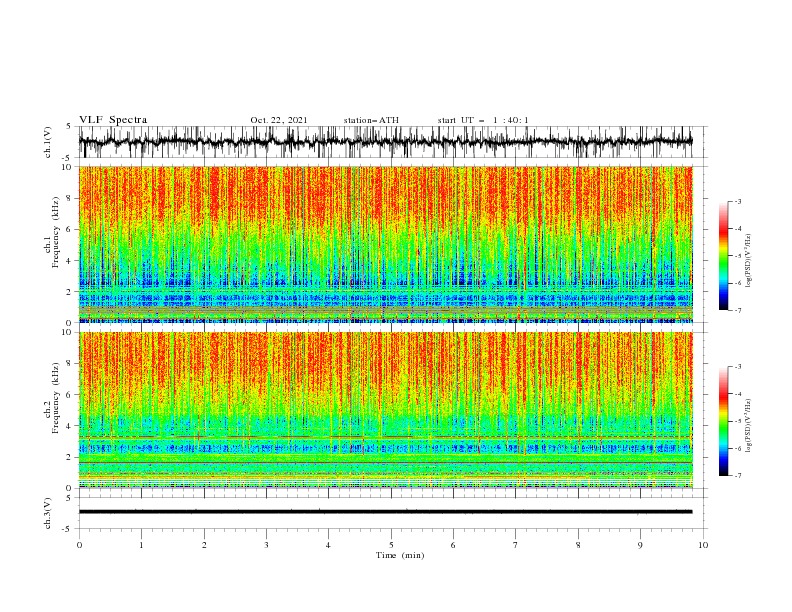Click time axis tick label "10"
The height and width of the screenshot is (612, 792).
703,545
